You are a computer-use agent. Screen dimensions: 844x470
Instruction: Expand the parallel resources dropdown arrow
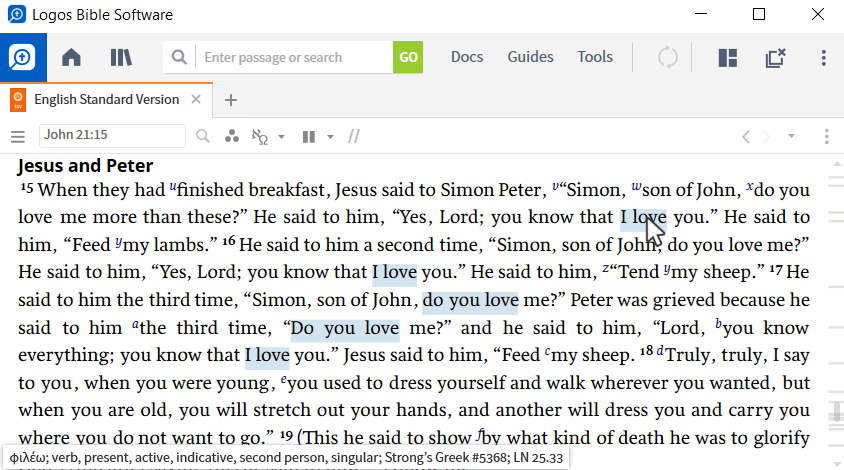(x=330, y=137)
